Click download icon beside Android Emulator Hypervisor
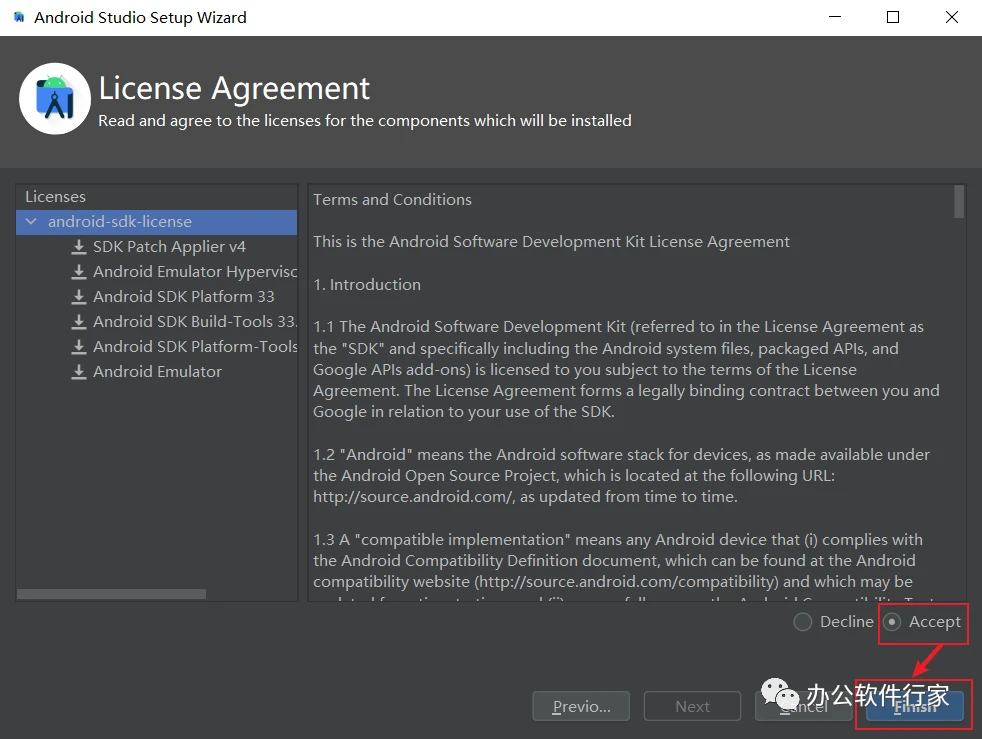The image size is (982, 739). click(79, 272)
